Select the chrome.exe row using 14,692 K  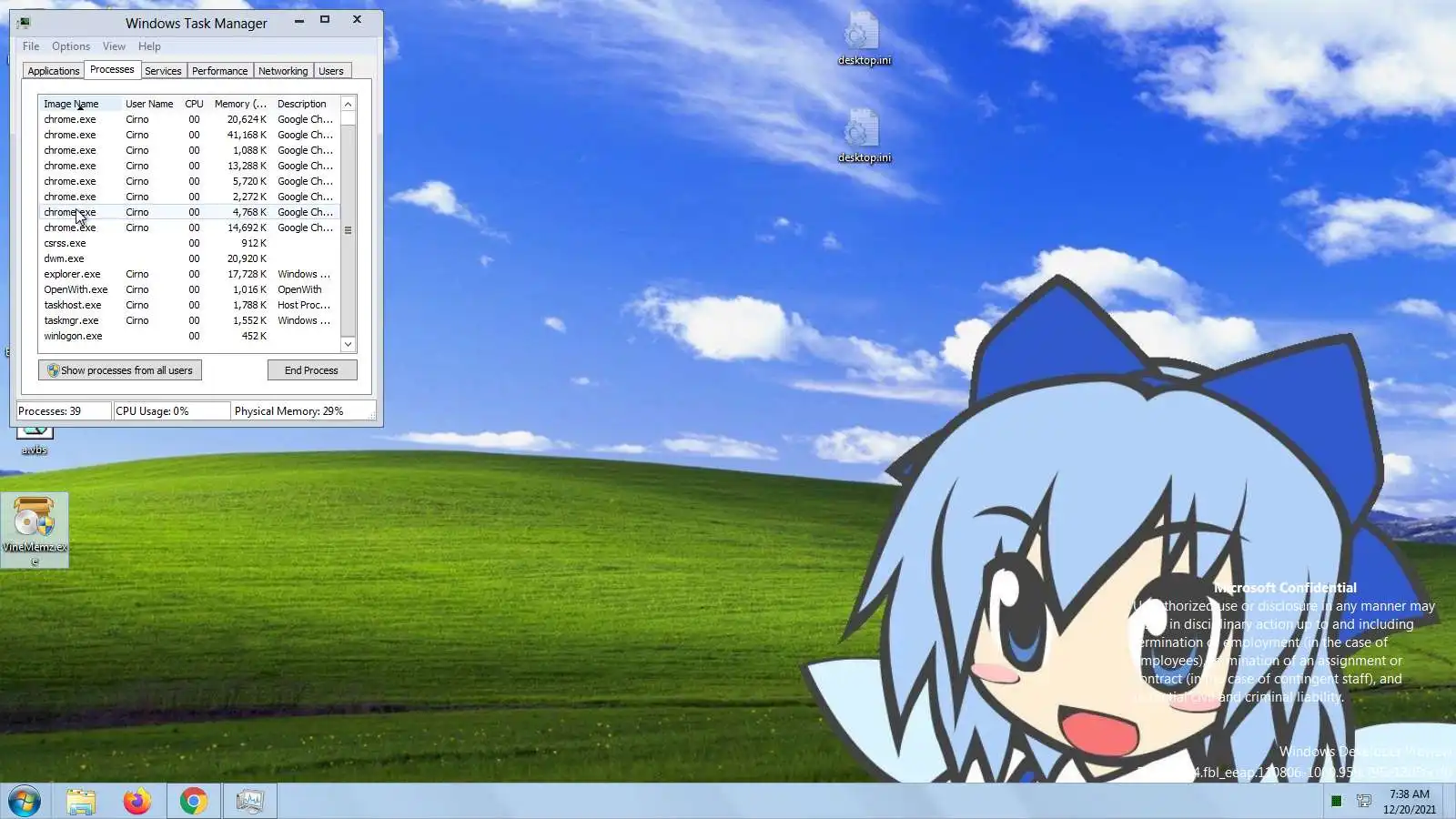click(189, 227)
